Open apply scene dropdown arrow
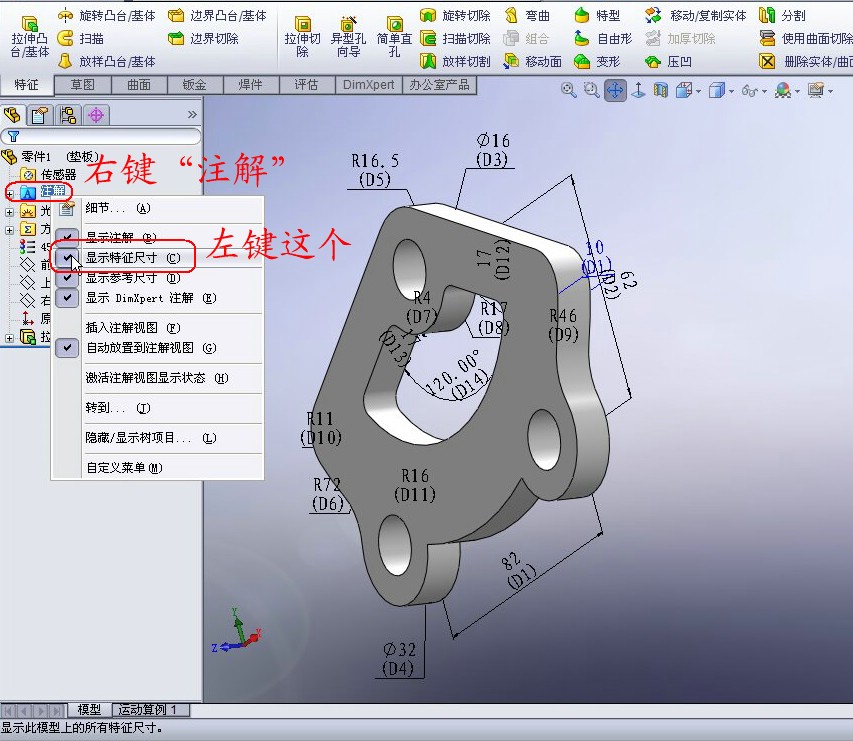 [x=797, y=91]
